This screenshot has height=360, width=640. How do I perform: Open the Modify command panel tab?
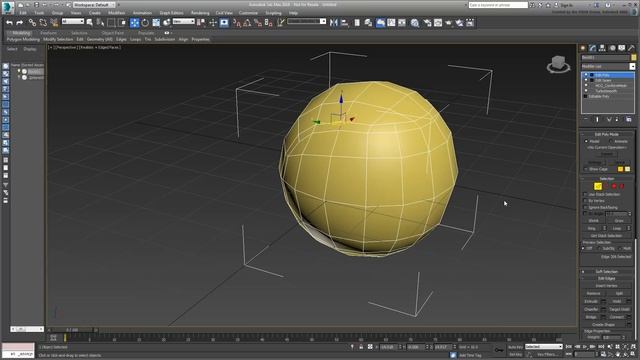point(593,48)
